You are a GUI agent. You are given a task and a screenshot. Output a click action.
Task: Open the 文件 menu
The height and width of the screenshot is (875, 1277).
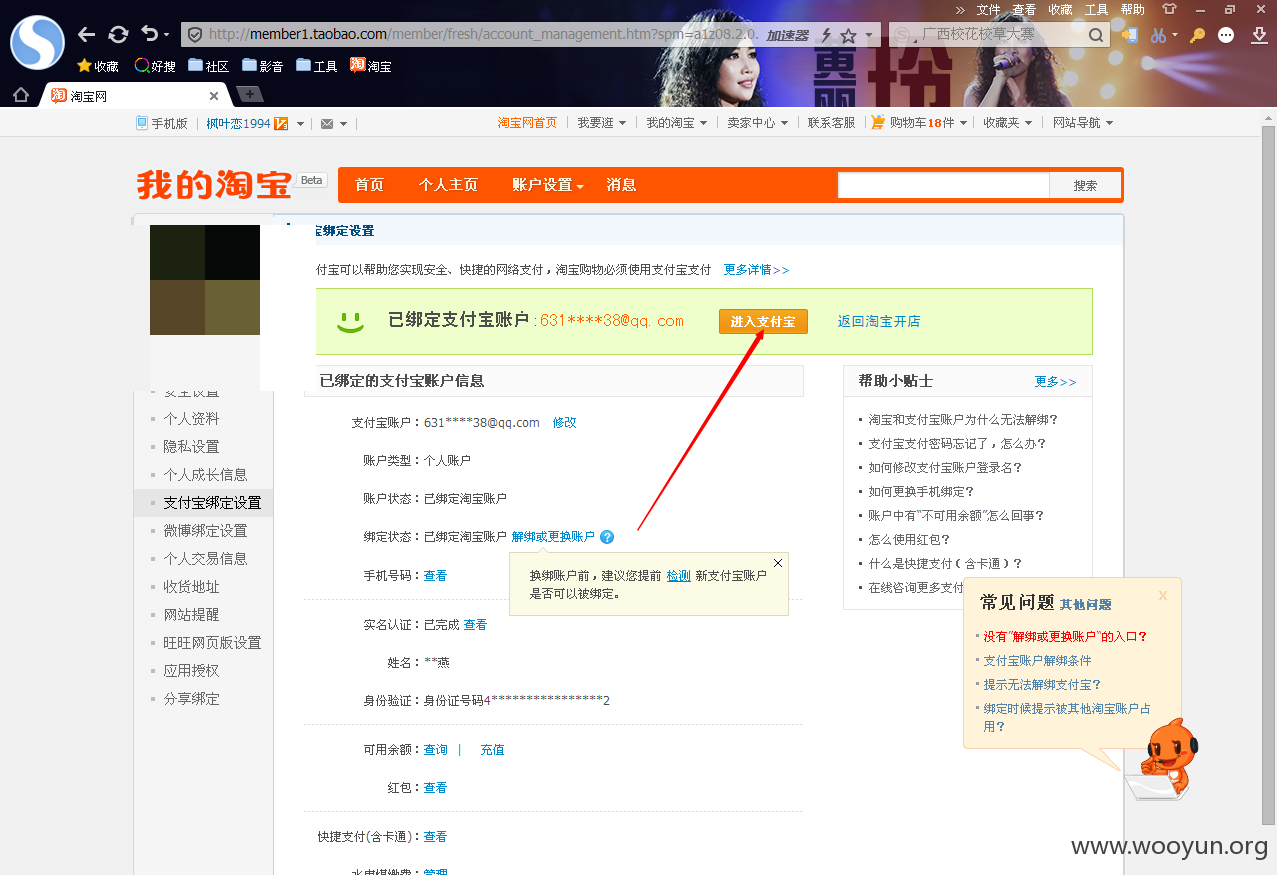point(988,9)
